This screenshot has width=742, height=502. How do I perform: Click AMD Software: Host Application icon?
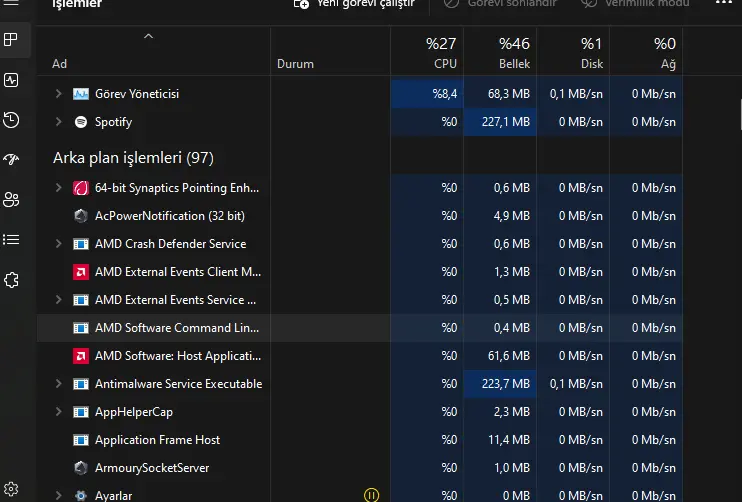coord(81,356)
